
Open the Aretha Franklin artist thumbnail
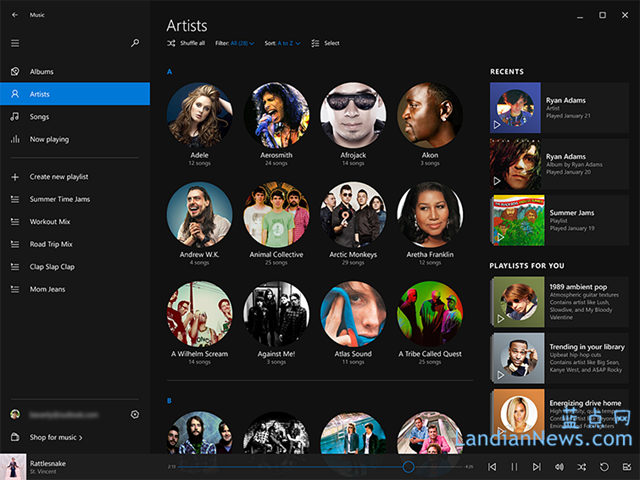[x=430, y=215]
